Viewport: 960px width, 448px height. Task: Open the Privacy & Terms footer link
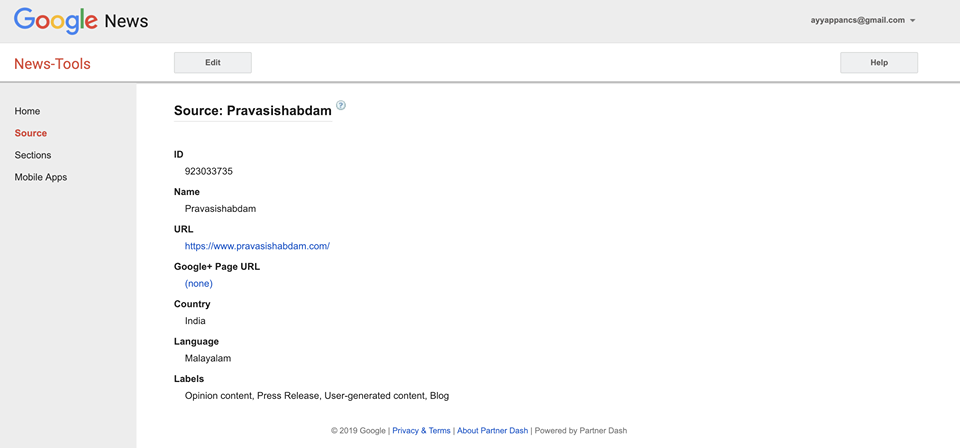[x=421, y=431]
